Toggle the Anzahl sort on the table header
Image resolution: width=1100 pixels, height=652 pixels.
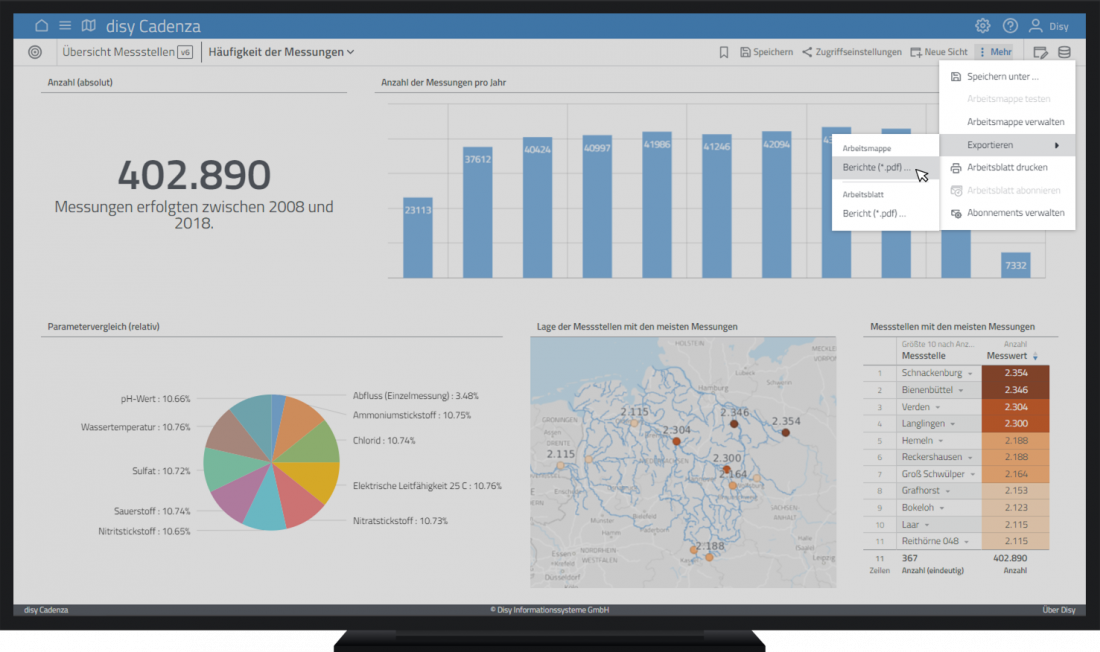pyautogui.click(x=1016, y=344)
